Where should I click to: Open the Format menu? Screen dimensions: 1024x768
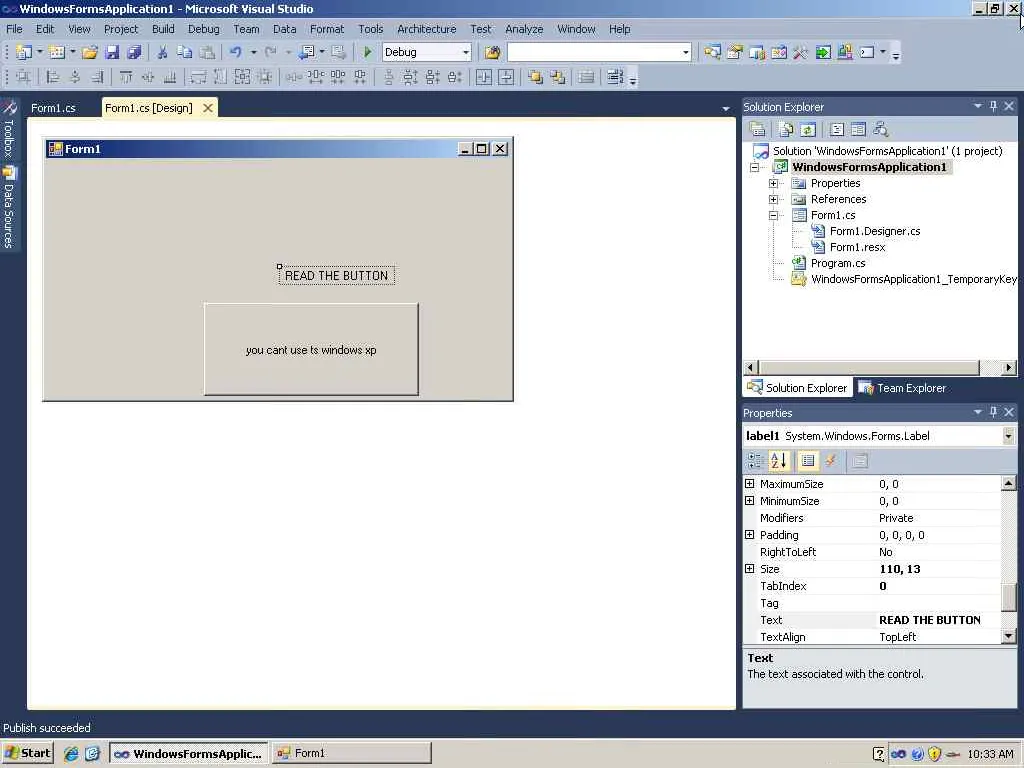[x=327, y=29]
